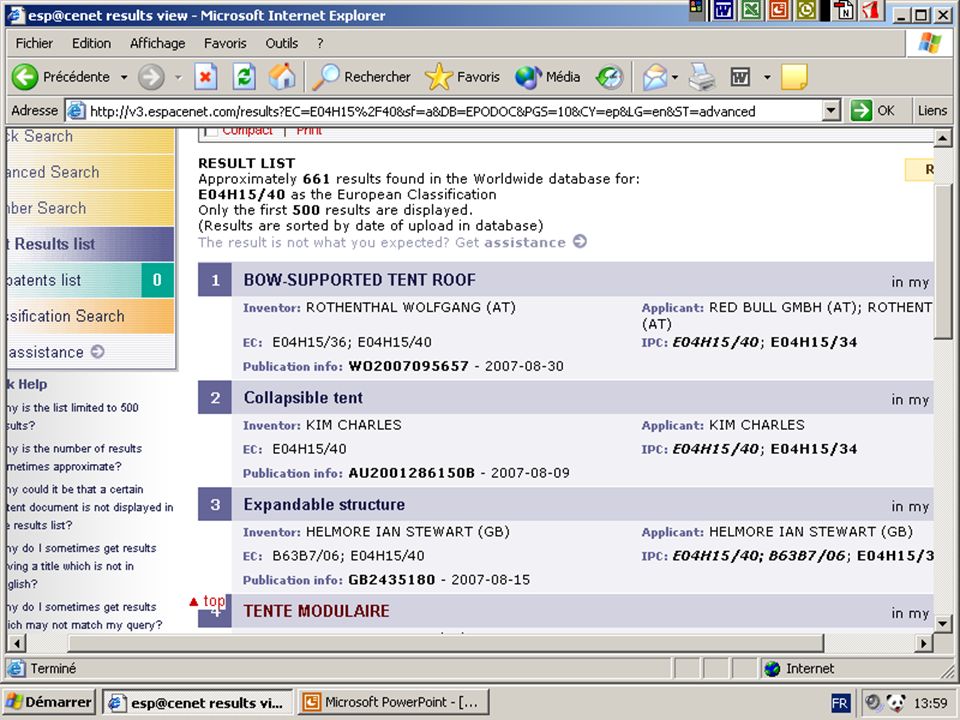The width and height of the screenshot is (960, 720).
Task: Open the Mail button dropdown arrow
Action: point(675,77)
